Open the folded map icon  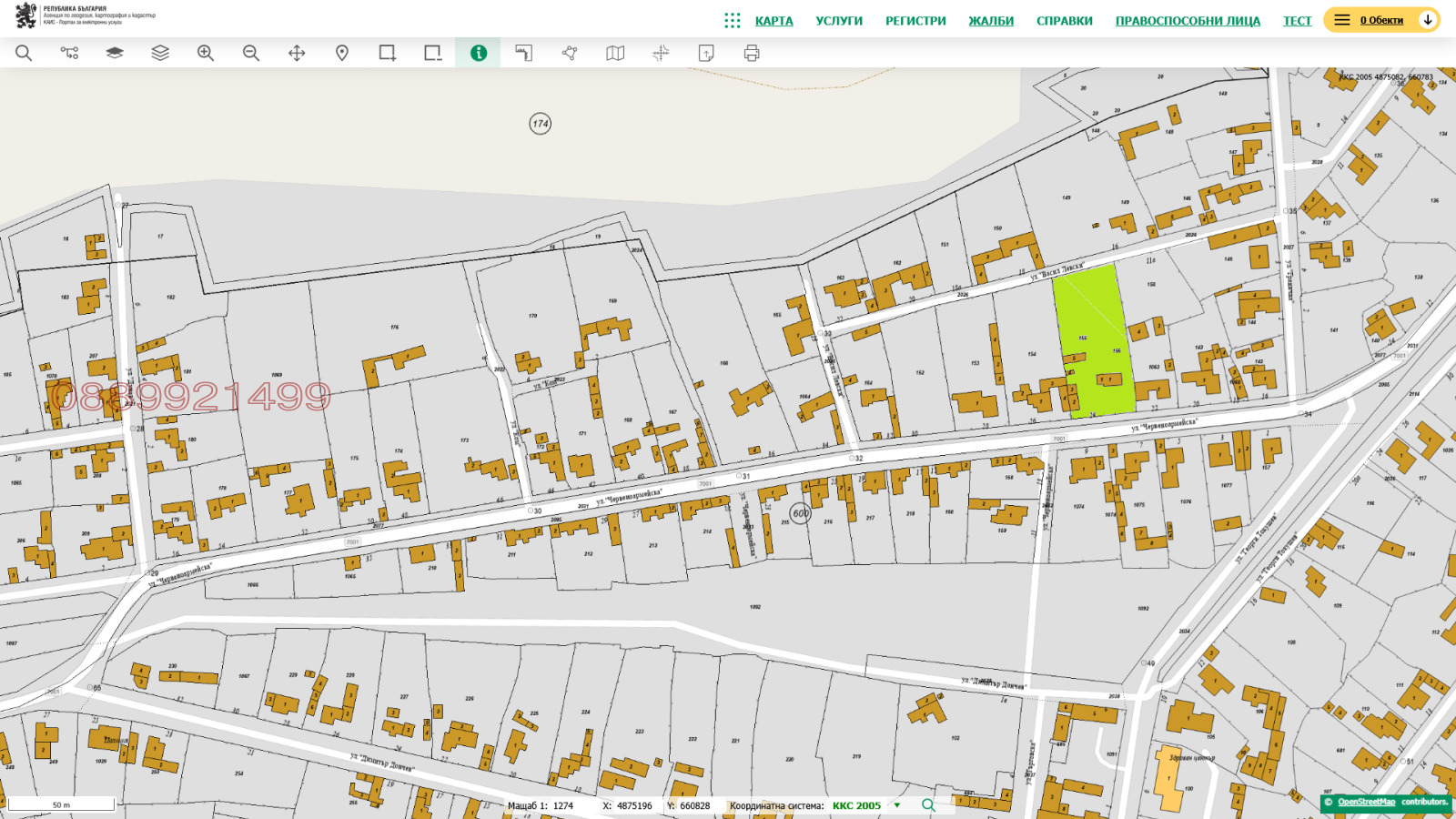[615, 53]
